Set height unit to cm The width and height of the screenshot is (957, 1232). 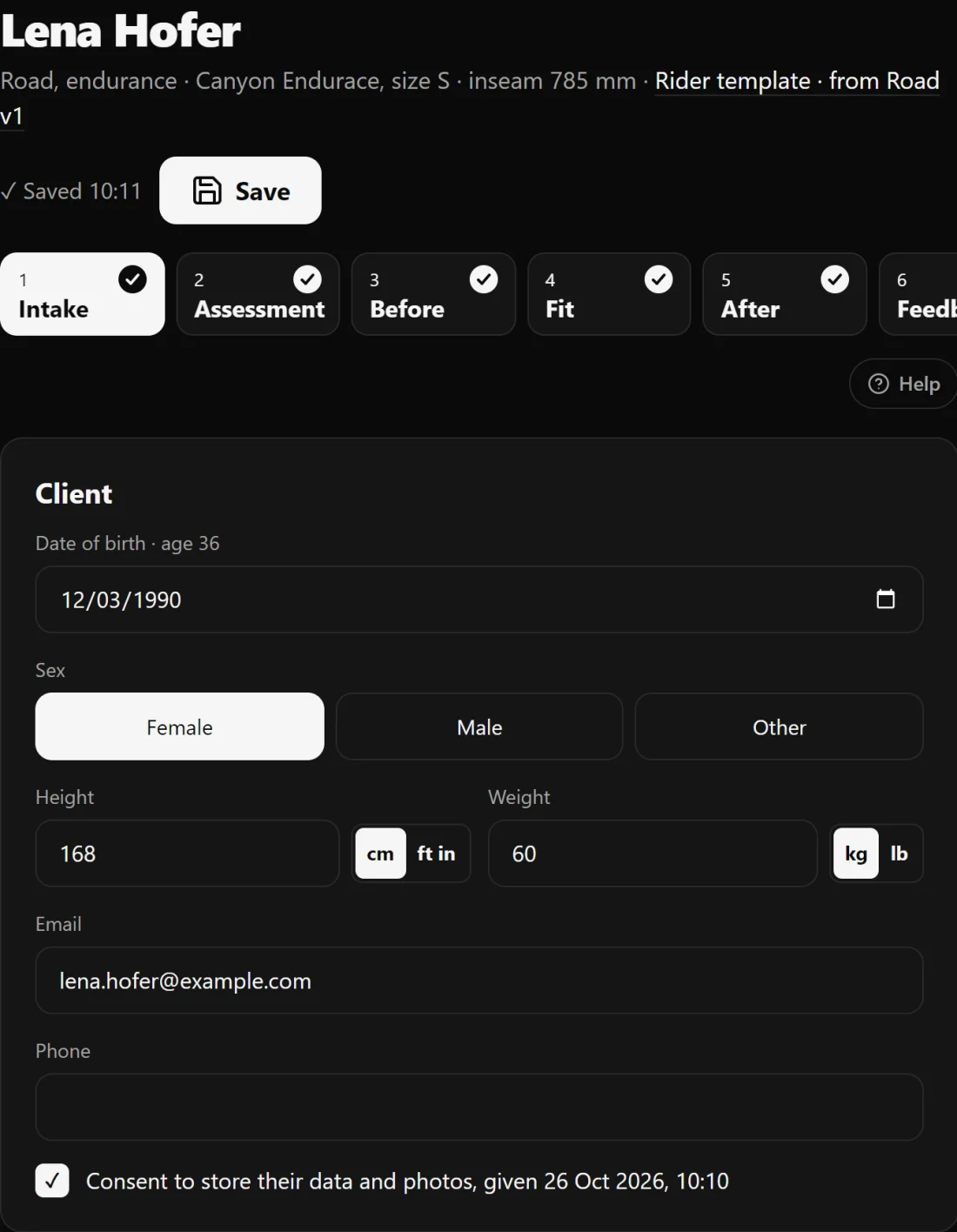pos(380,854)
